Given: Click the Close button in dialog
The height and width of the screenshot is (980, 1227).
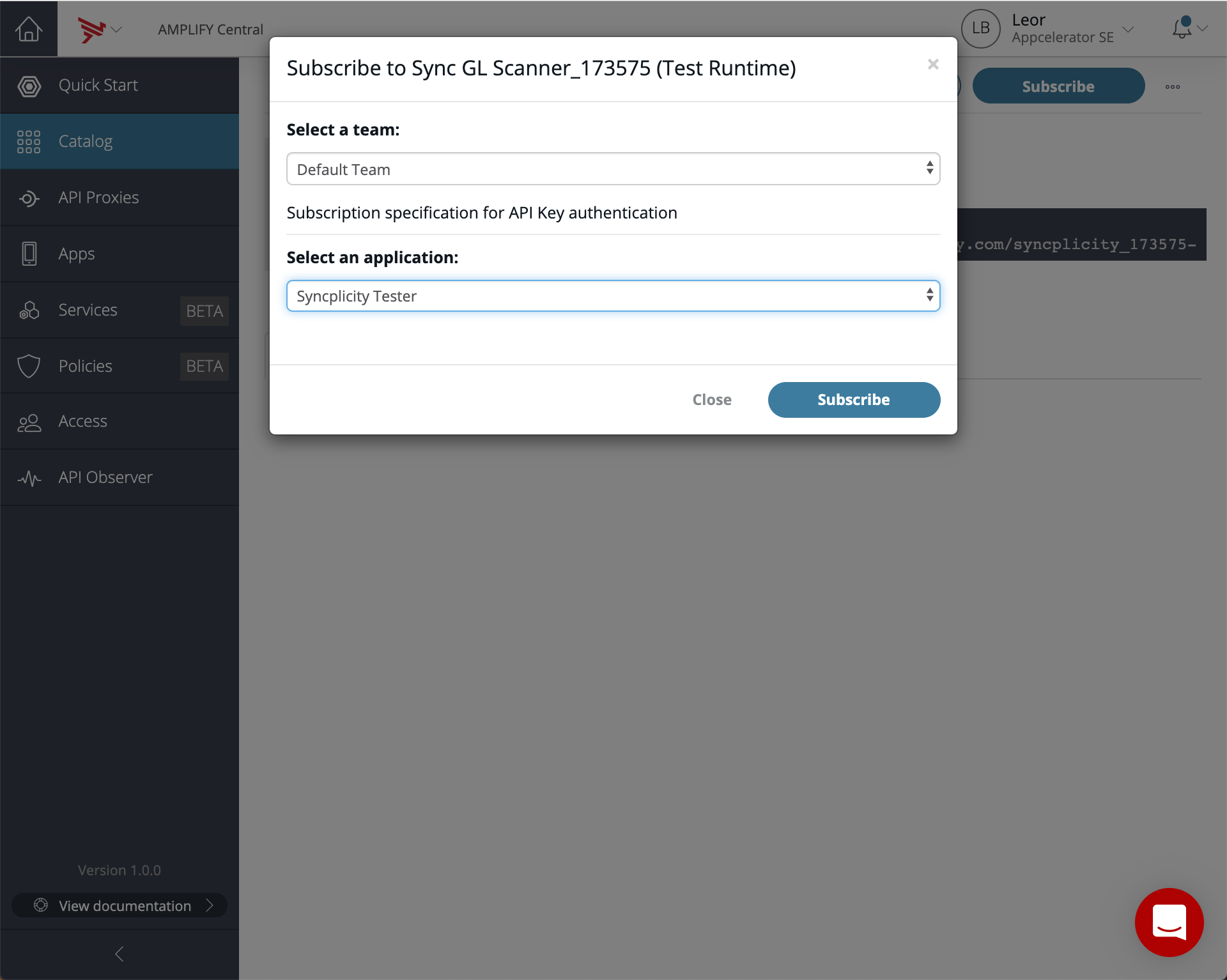Looking at the screenshot, I should pyautogui.click(x=712, y=400).
